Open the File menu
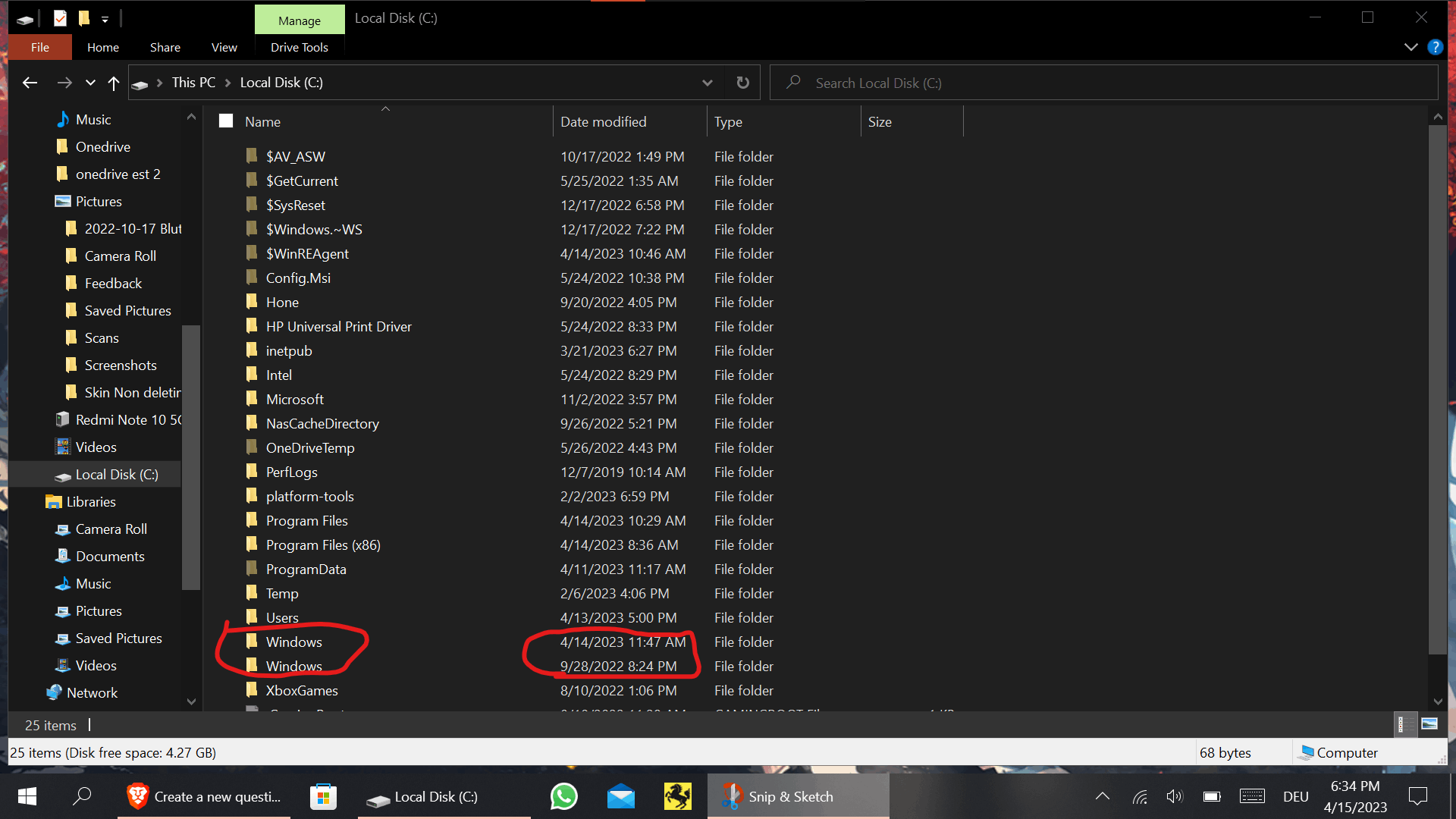1456x819 pixels. [x=39, y=47]
